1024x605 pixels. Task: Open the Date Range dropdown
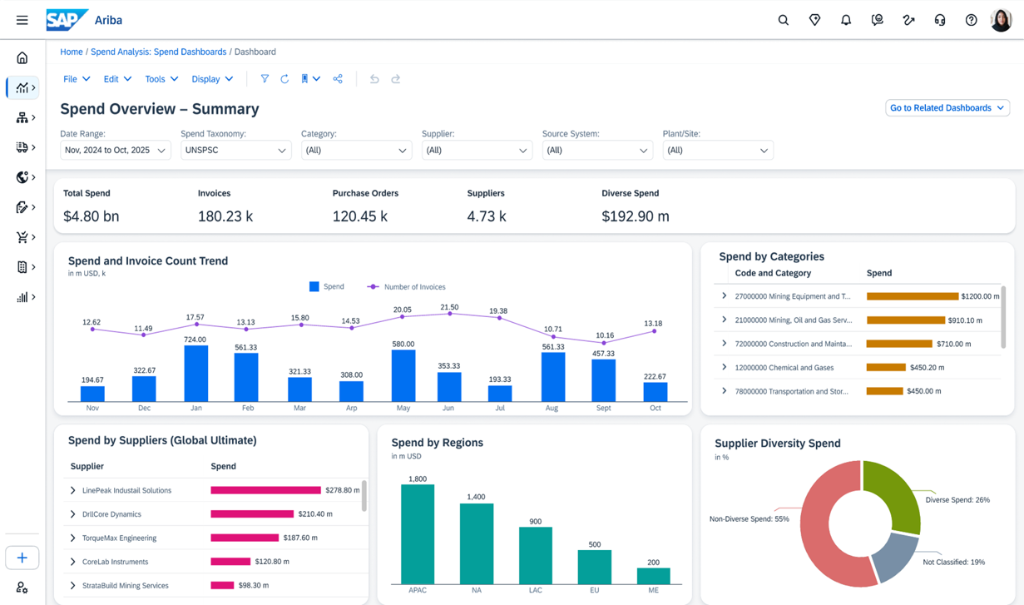click(x=116, y=150)
